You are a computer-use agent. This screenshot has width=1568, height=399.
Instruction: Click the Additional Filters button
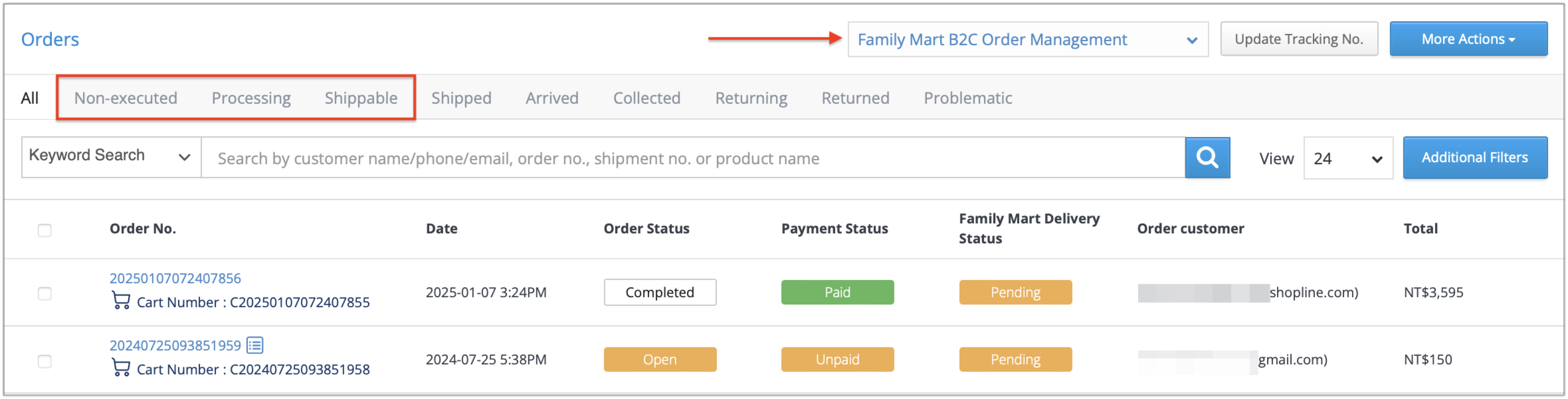[x=1474, y=158]
